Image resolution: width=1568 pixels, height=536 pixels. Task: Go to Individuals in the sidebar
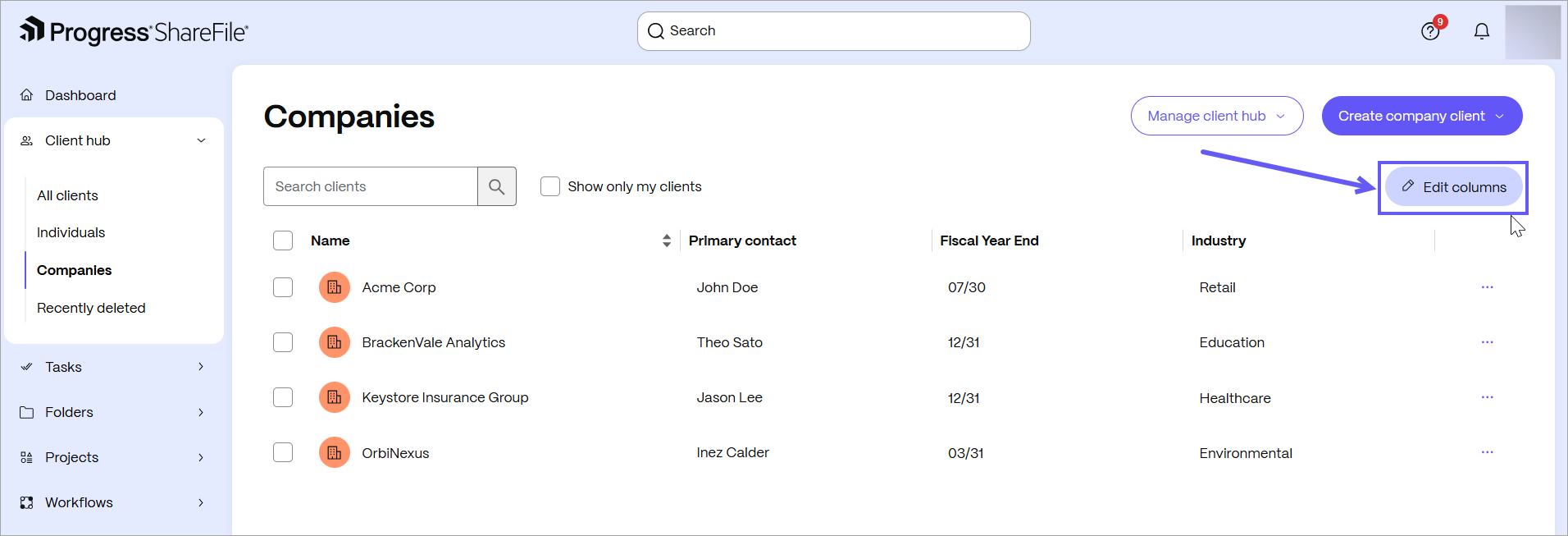[x=71, y=232]
